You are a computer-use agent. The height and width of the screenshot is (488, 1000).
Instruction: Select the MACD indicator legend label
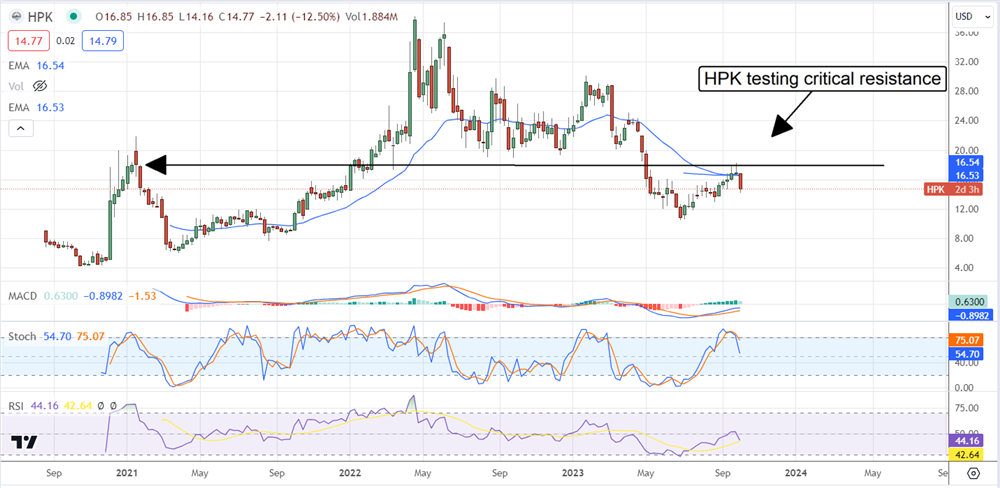point(22,296)
